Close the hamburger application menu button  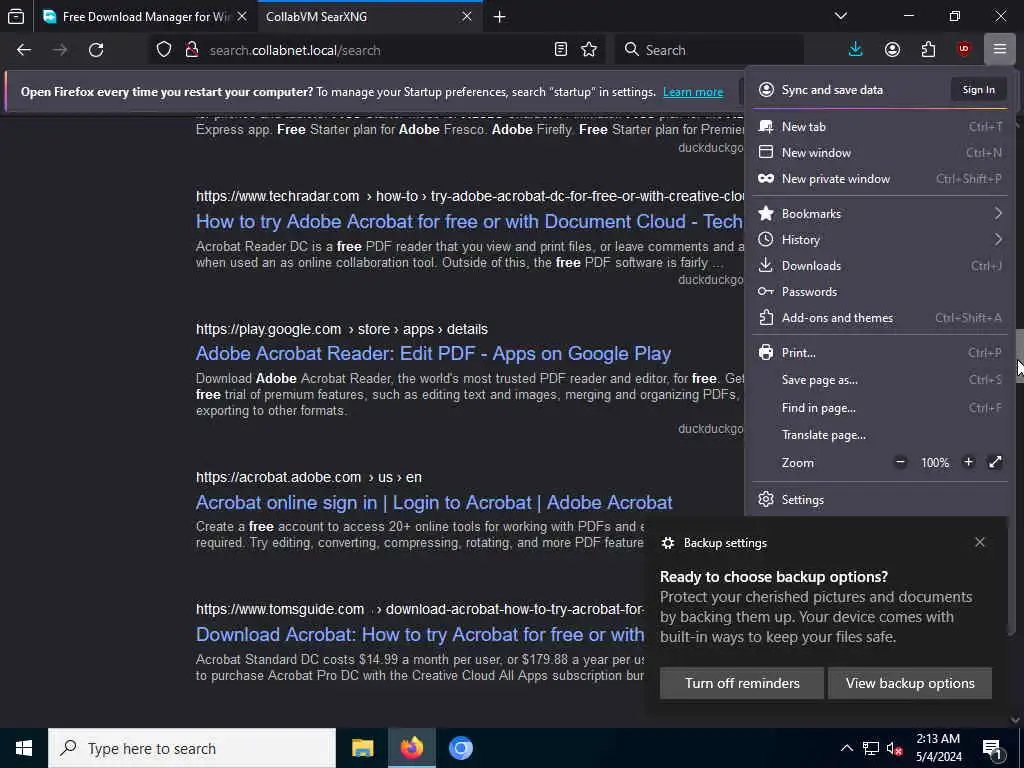pyautogui.click(x=1000, y=50)
